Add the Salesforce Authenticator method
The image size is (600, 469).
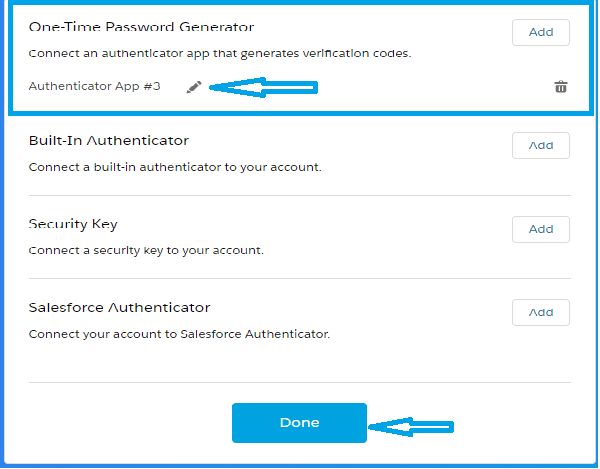541,312
